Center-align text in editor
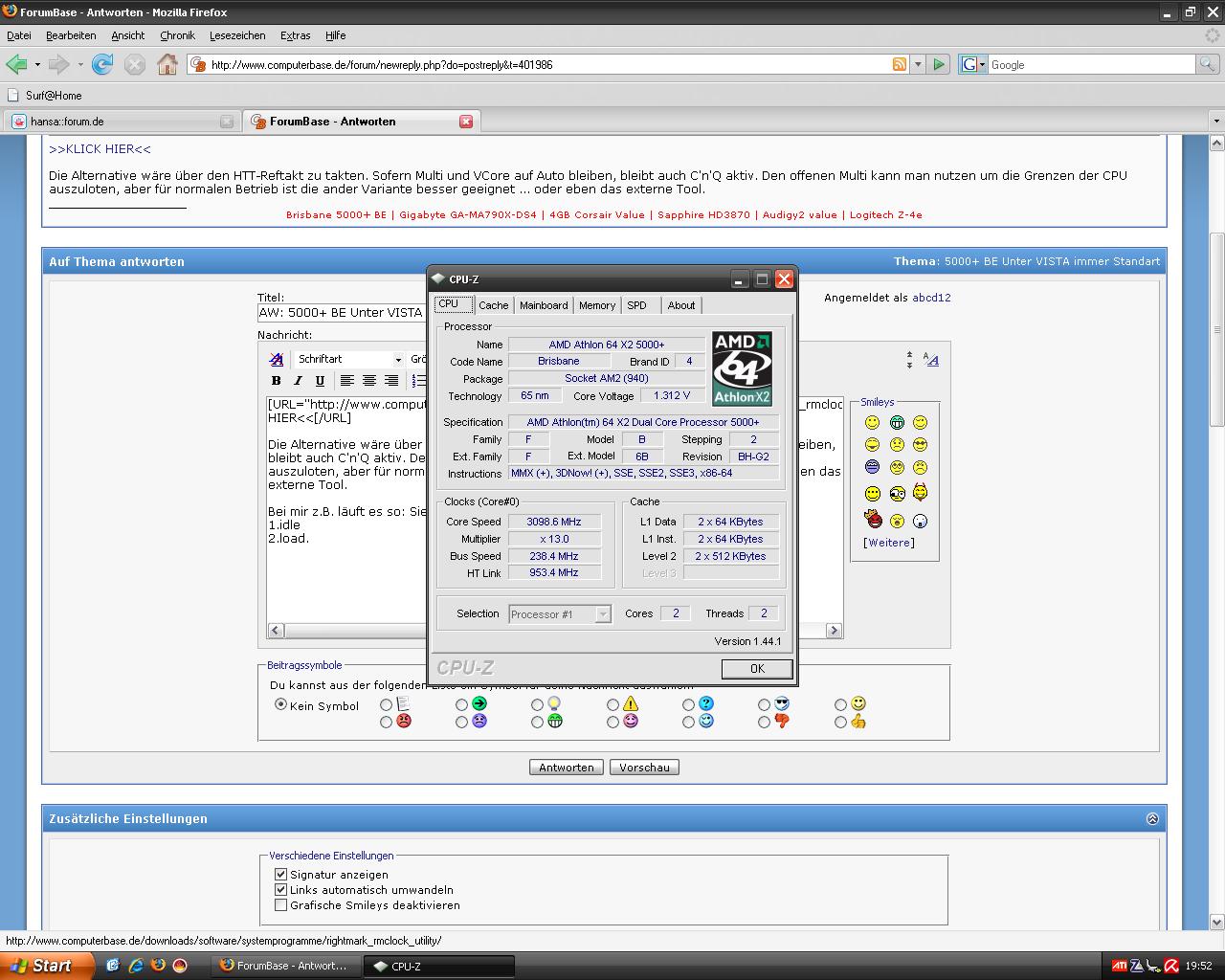 369,380
